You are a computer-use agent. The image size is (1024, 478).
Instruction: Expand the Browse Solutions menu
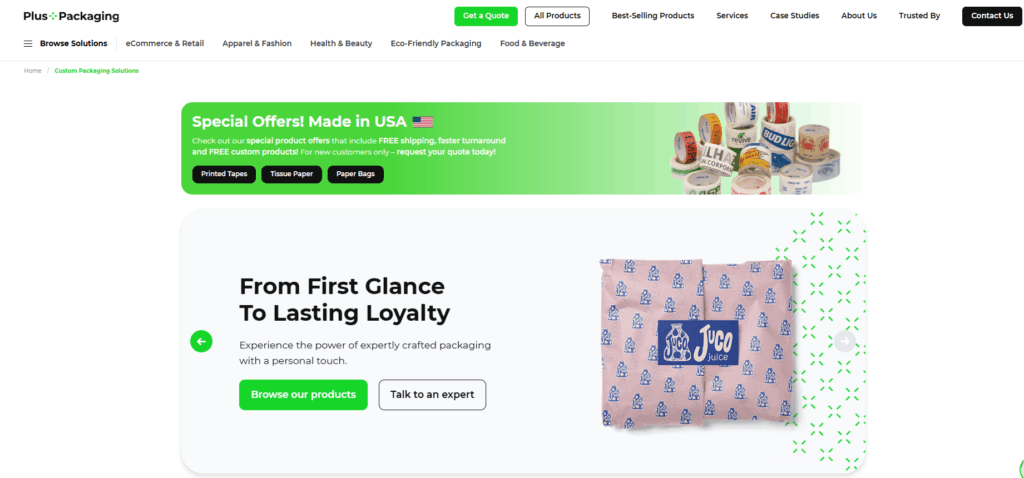[73, 44]
